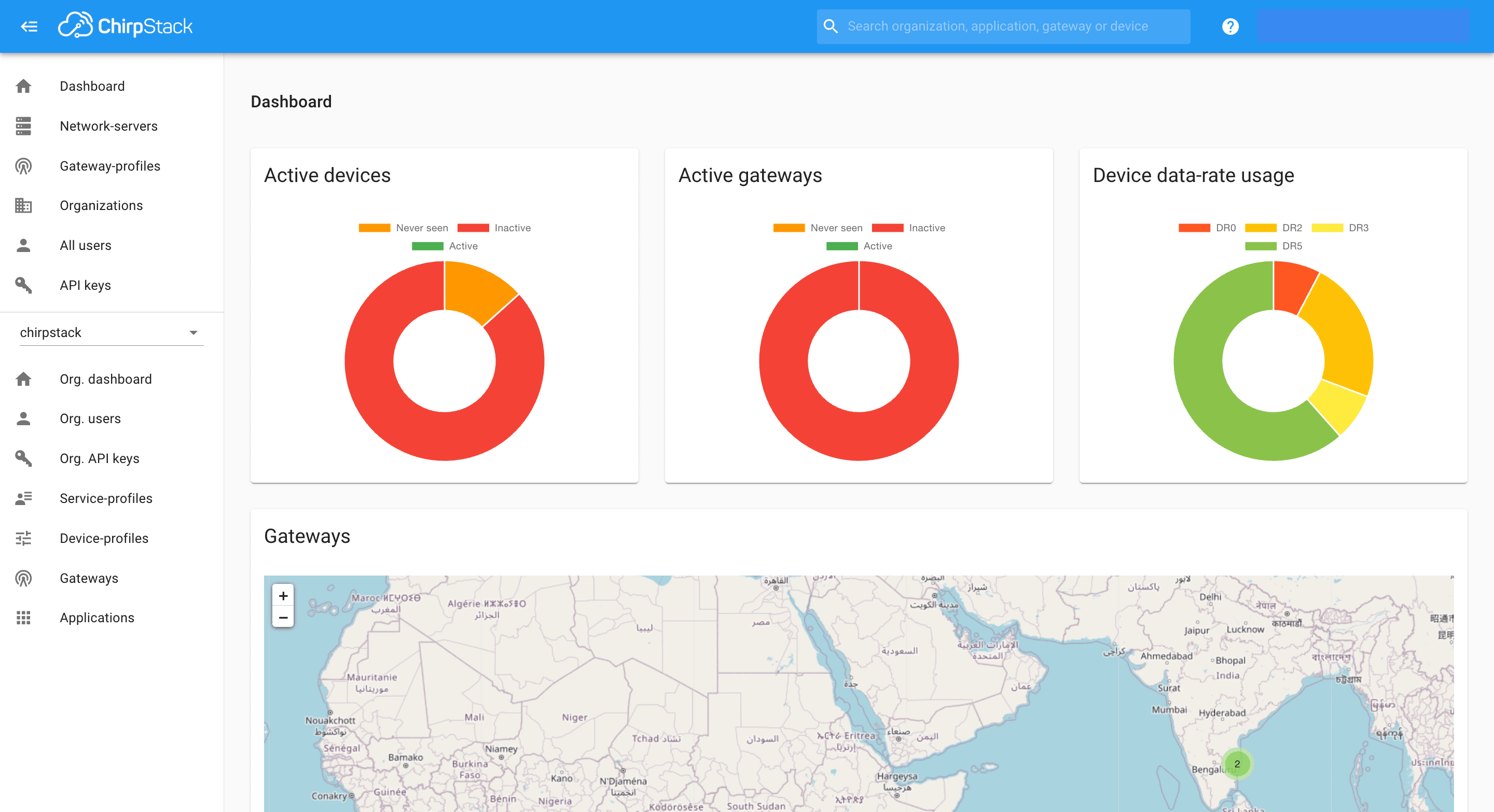Open the help question mark icon
1494x812 pixels.
[x=1229, y=26]
